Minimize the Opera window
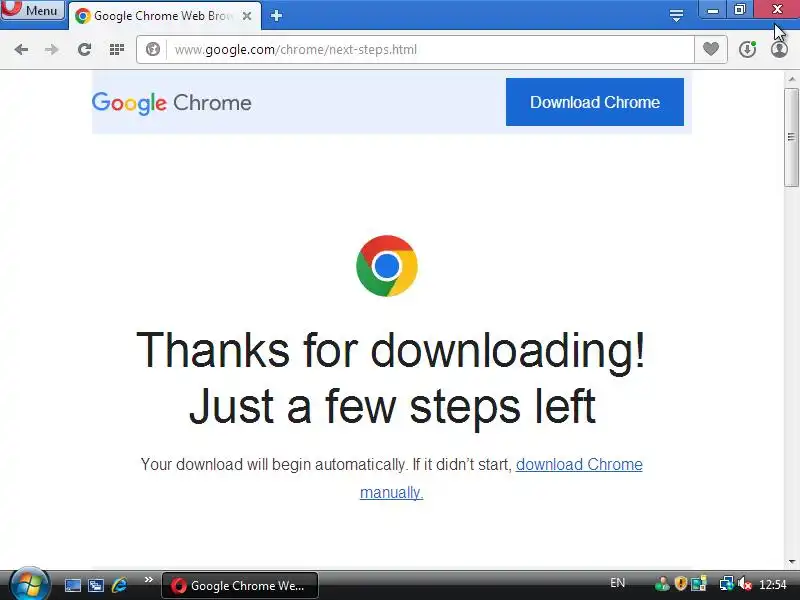The image size is (800, 600). click(713, 10)
